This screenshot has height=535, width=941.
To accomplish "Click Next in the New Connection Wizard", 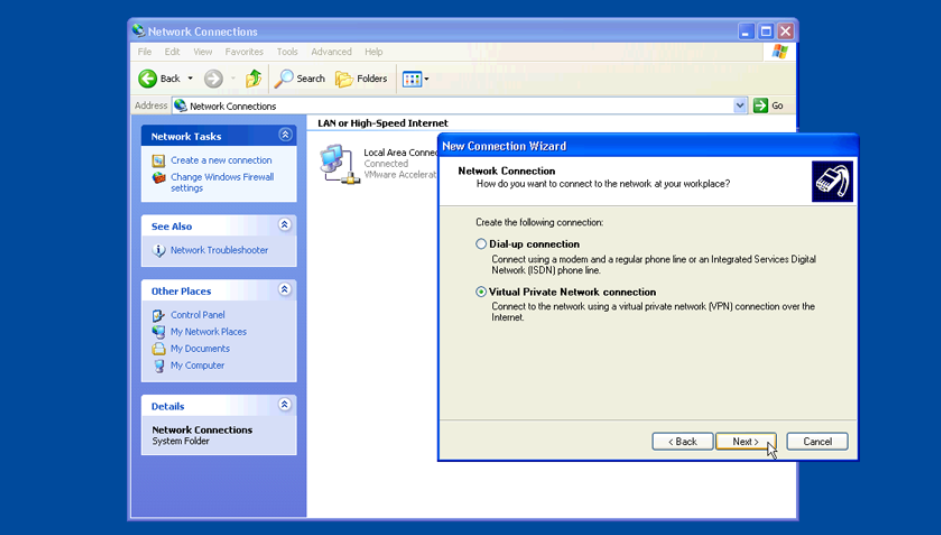I will click(x=745, y=441).
